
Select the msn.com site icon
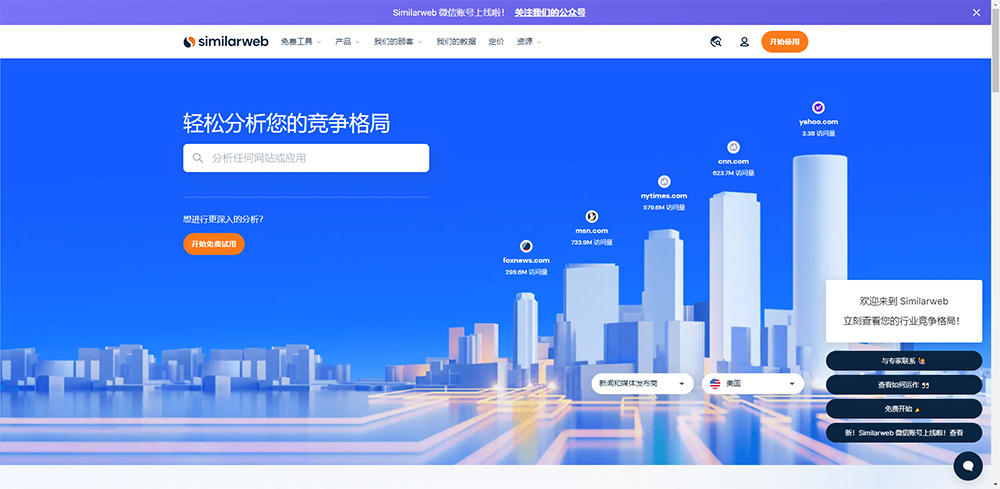tap(591, 216)
